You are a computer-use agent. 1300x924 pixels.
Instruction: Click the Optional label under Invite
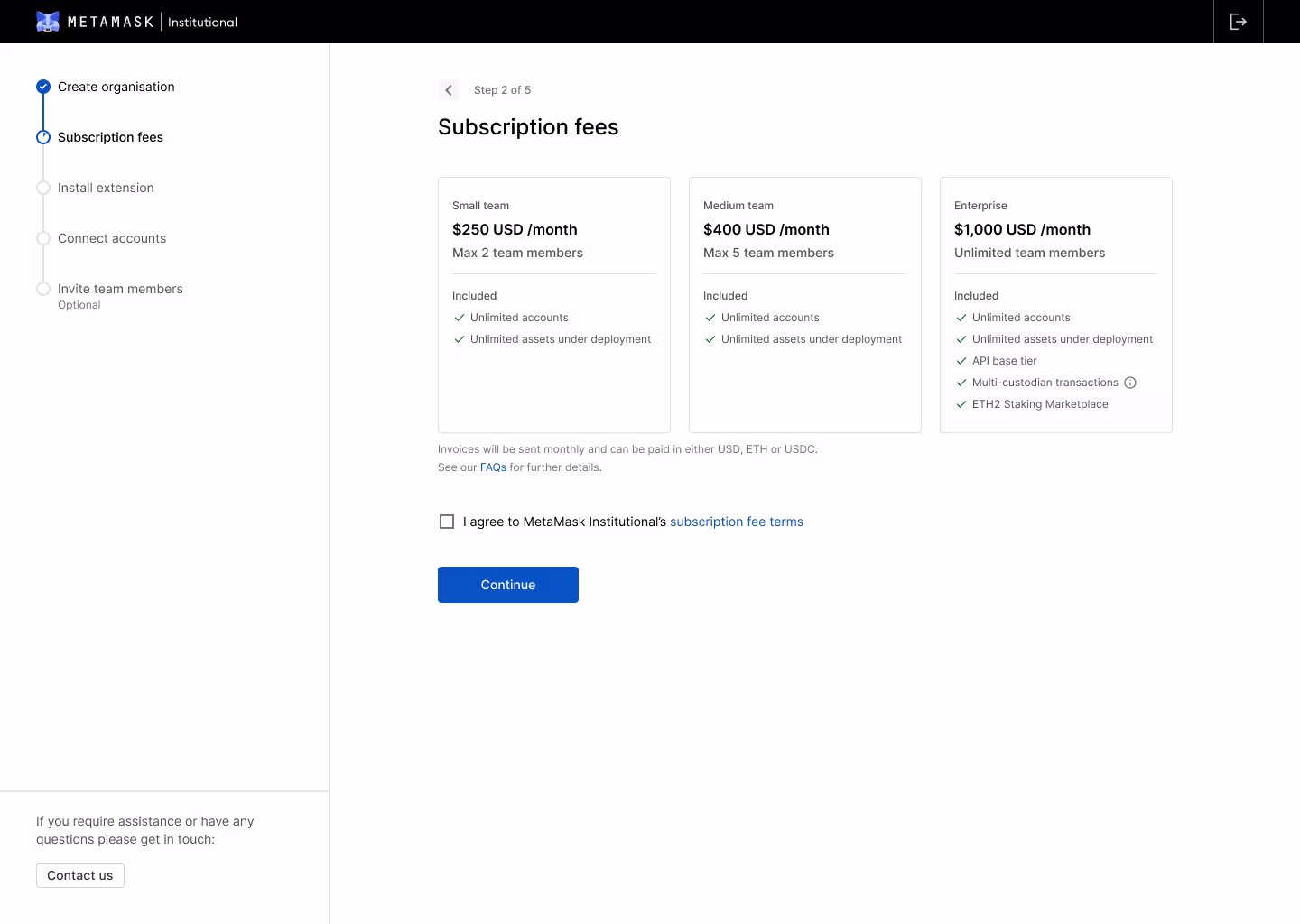pyautogui.click(x=79, y=305)
